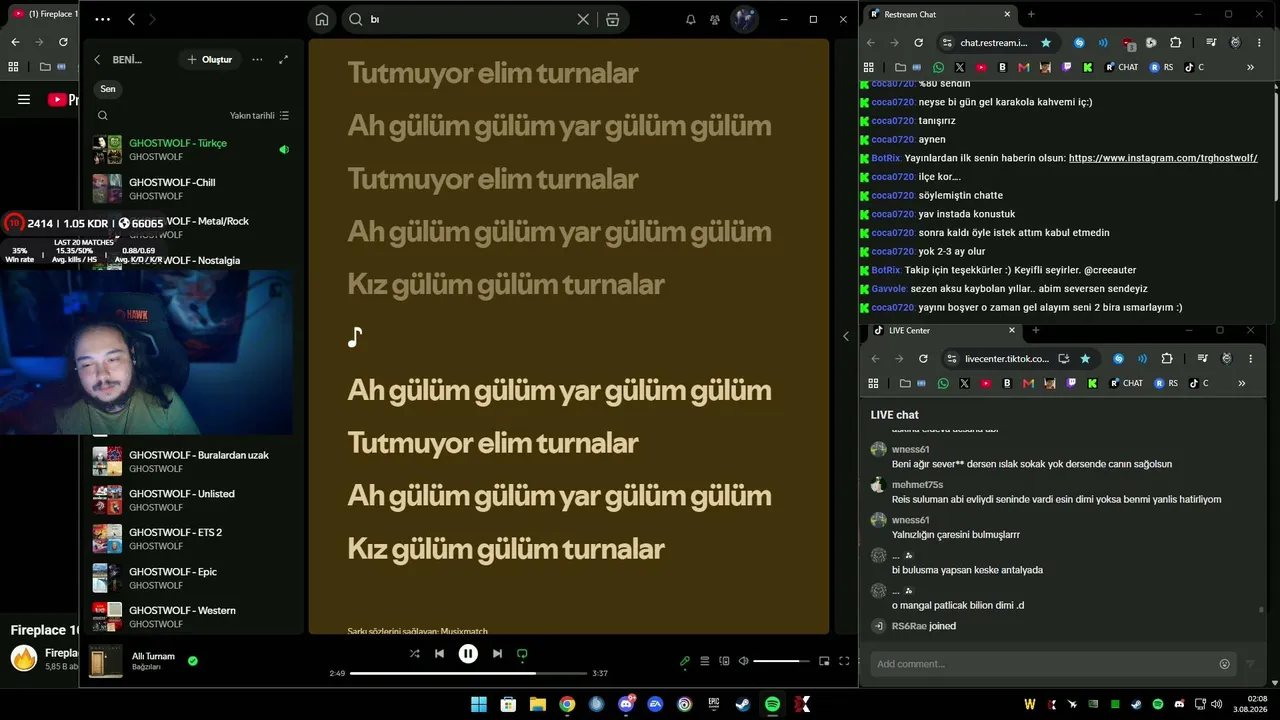The height and width of the screenshot is (720, 1280).
Task: Open the Spotify miniplayer
Action: 824,661
